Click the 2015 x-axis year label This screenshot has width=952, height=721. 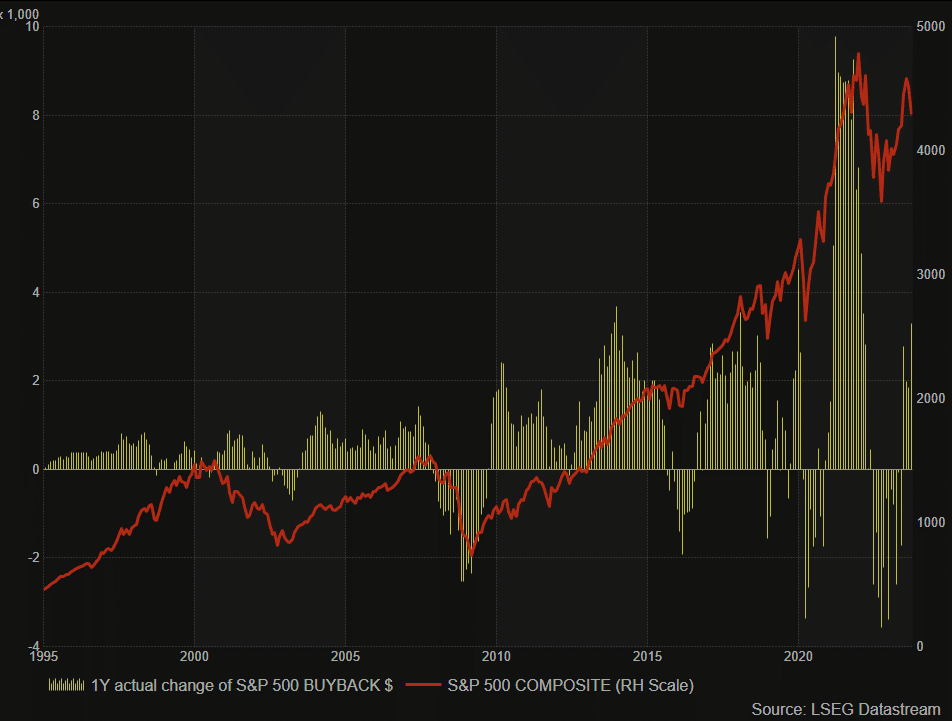pyautogui.click(x=648, y=656)
